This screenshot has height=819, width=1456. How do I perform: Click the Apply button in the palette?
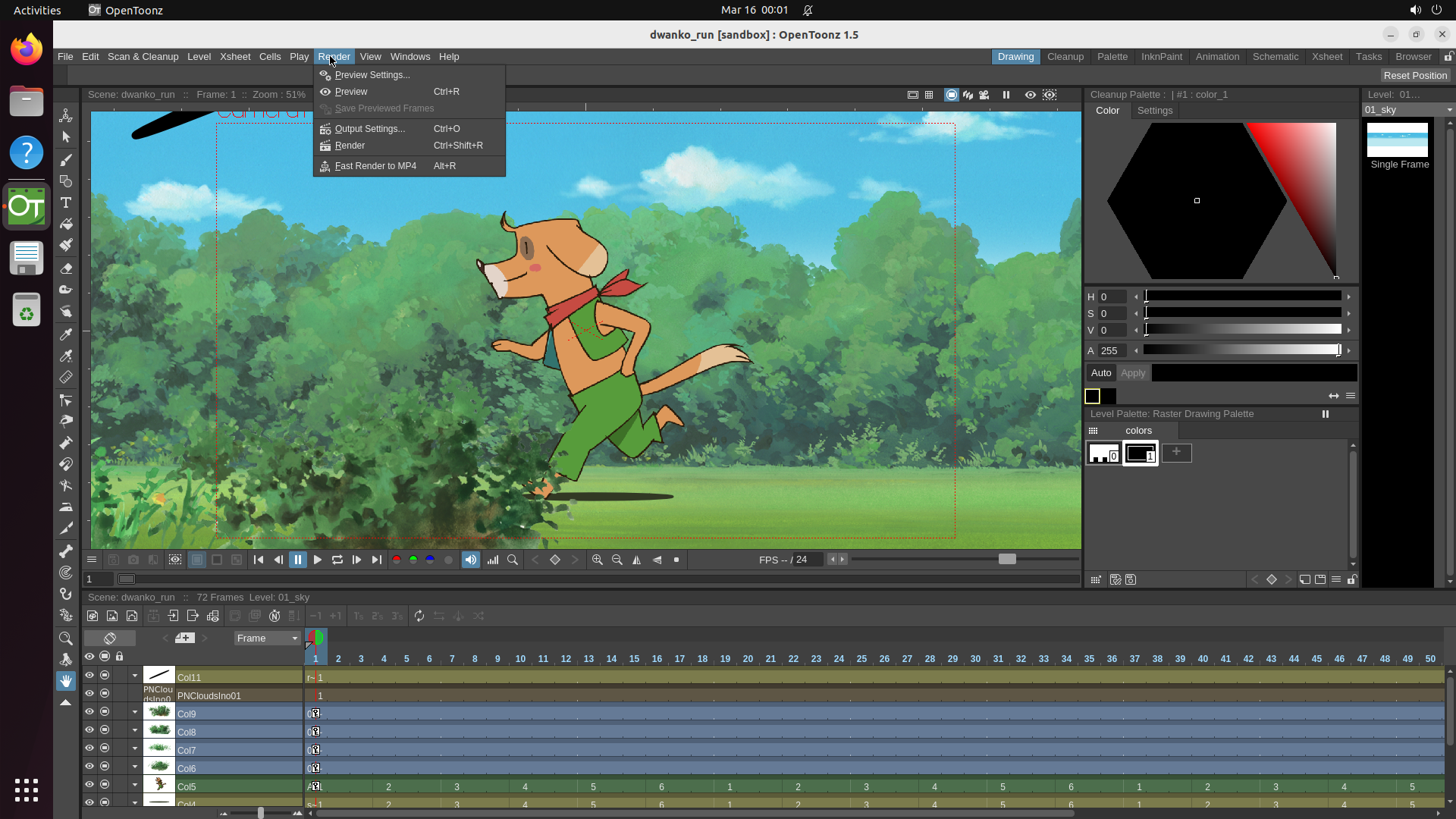click(x=1132, y=372)
